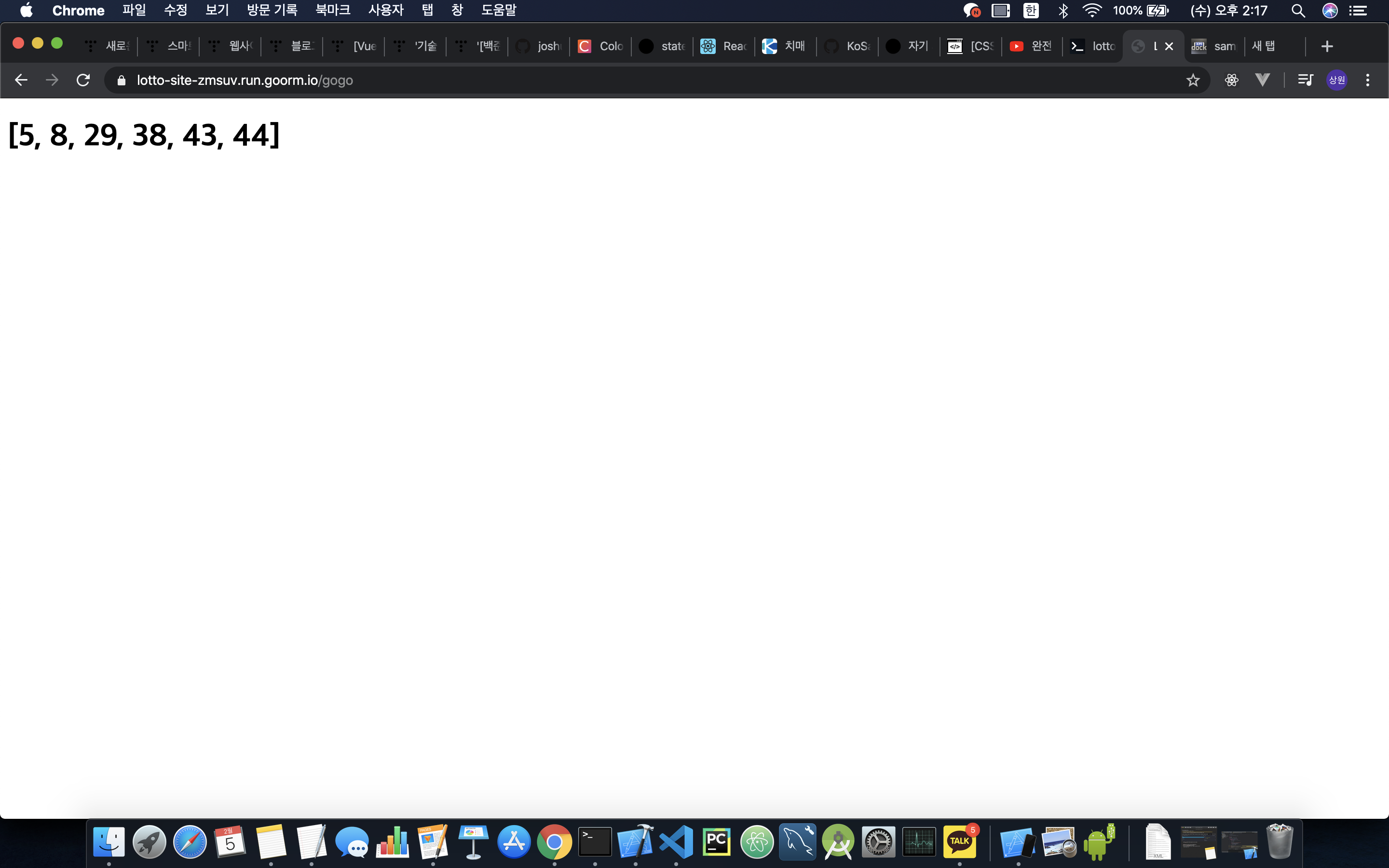Viewport: 1389px width, 868px height.
Task: Open the 북마크 menu in menu bar
Action: [x=332, y=10]
